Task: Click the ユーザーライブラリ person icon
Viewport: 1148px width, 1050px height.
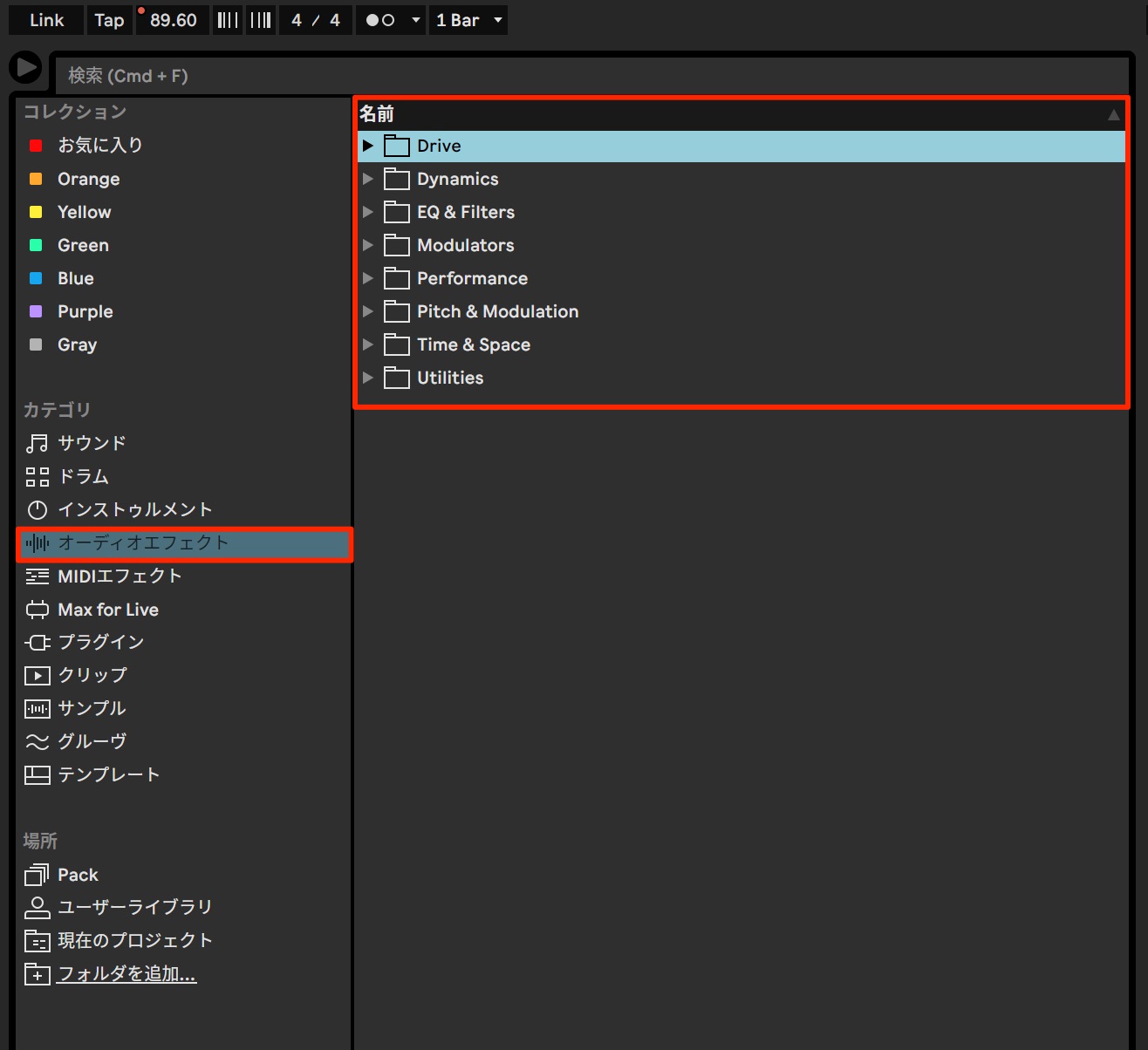Action: point(37,908)
